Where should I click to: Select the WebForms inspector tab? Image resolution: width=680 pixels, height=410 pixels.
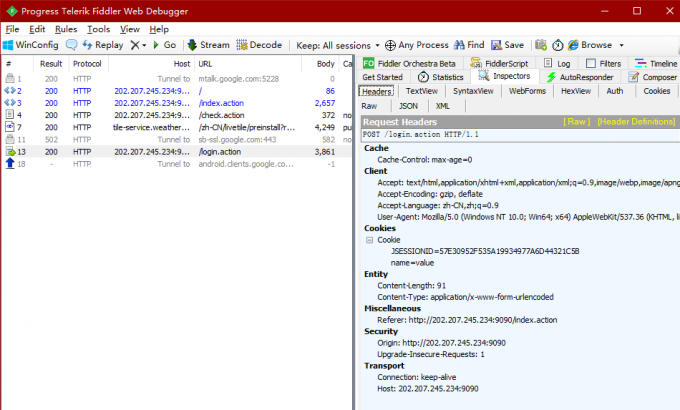click(527, 91)
